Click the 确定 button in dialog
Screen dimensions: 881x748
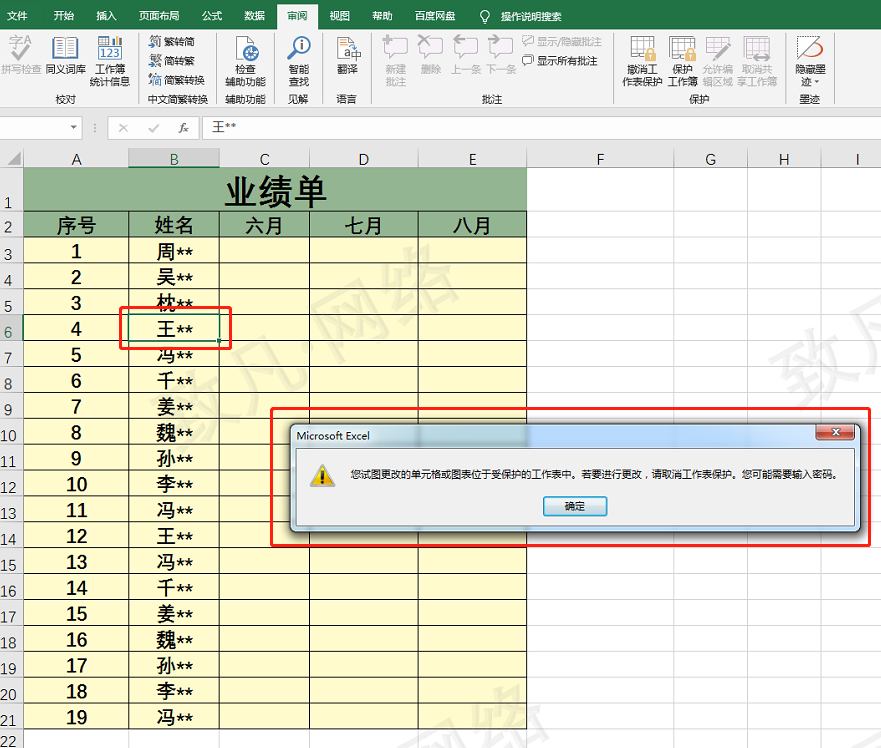(575, 506)
